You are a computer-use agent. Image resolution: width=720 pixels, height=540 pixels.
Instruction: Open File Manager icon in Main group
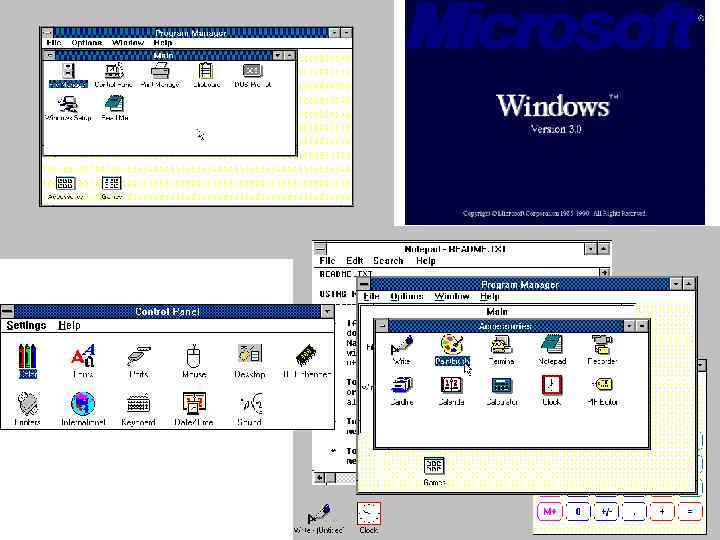point(68,75)
